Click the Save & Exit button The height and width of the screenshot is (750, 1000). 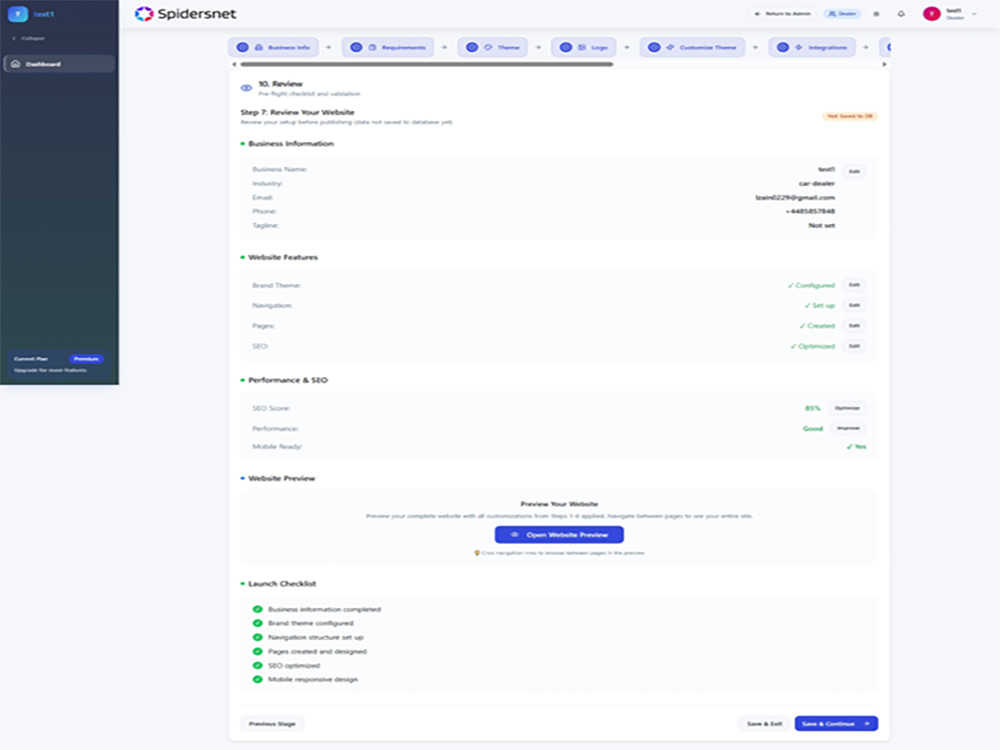764,724
